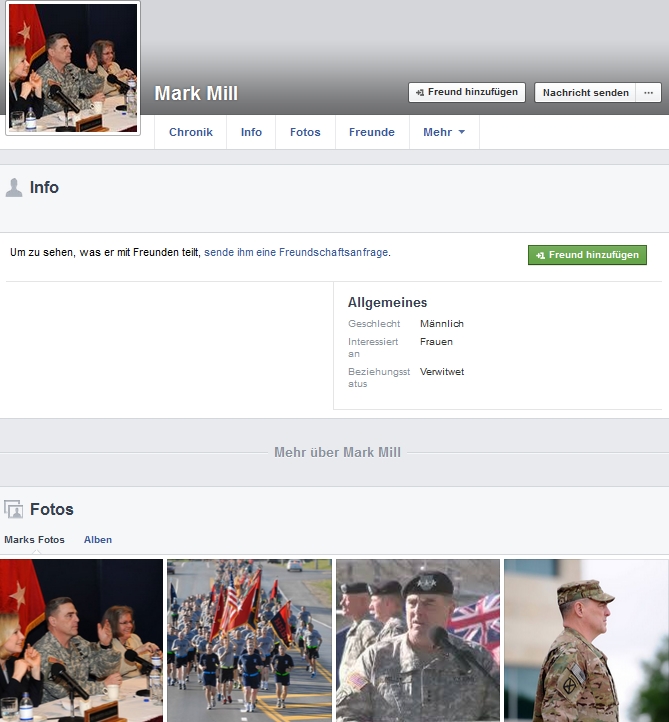Click the Mark Mill profile name
The height and width of the screenshot is (722, 669).
click(196, 94)
